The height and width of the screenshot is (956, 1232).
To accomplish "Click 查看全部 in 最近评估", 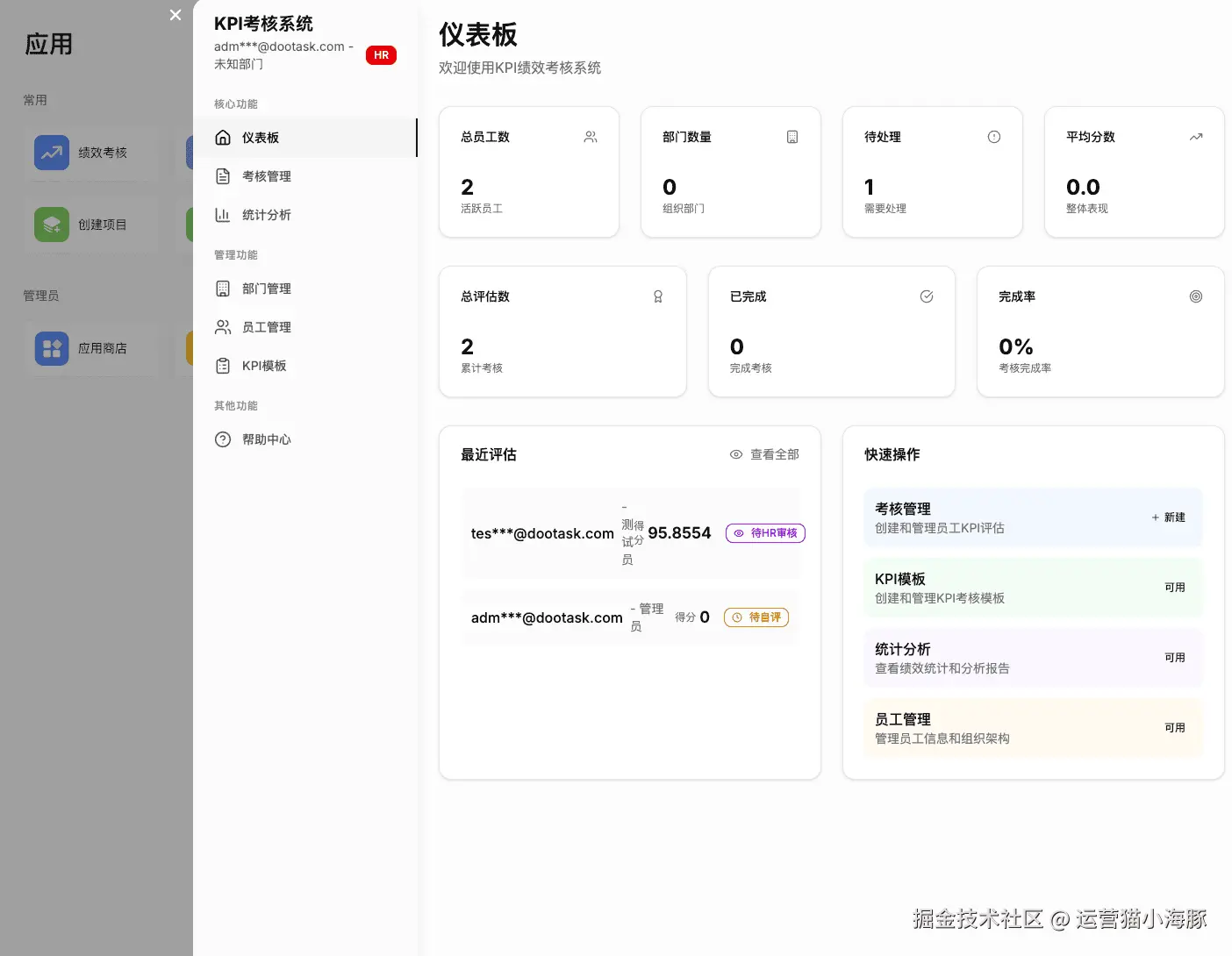I will click(x=764, y=454).
